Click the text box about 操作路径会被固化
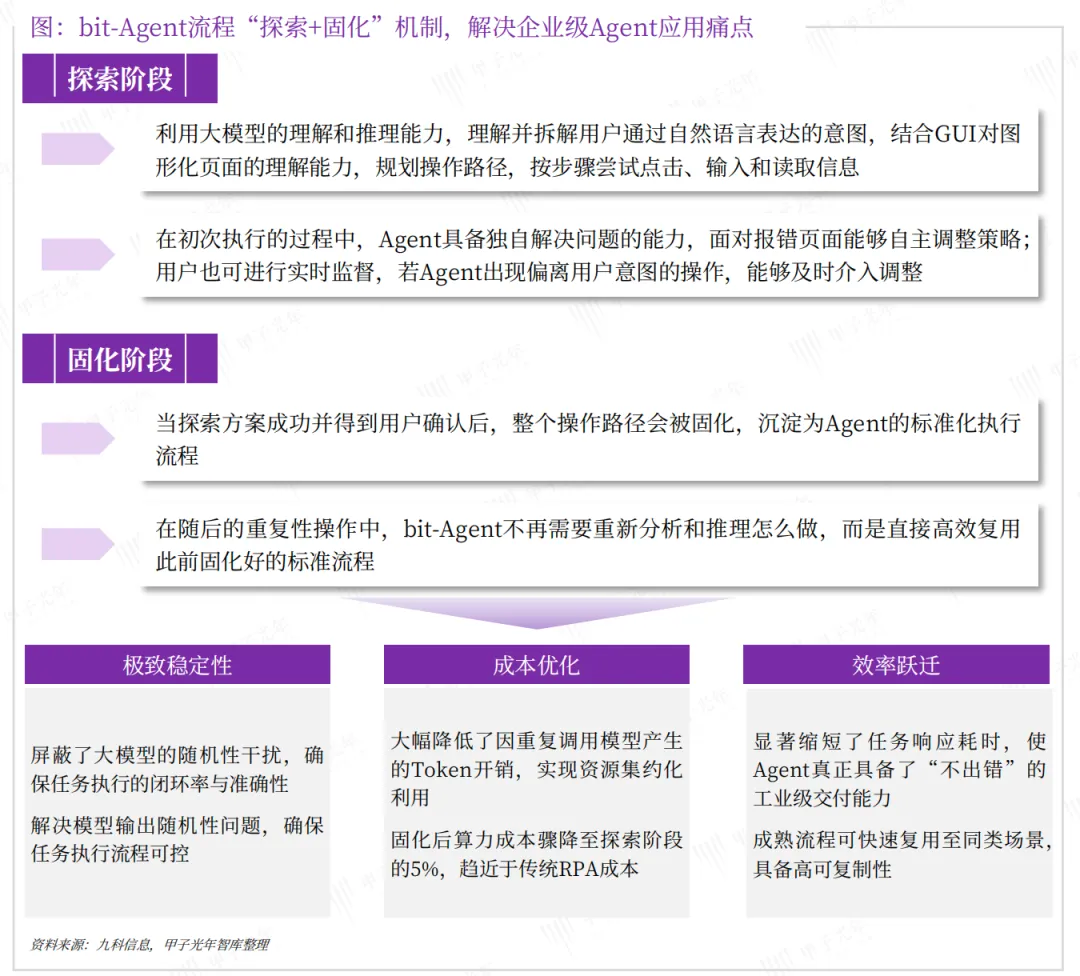1080x976 pixels. (590, 439)
